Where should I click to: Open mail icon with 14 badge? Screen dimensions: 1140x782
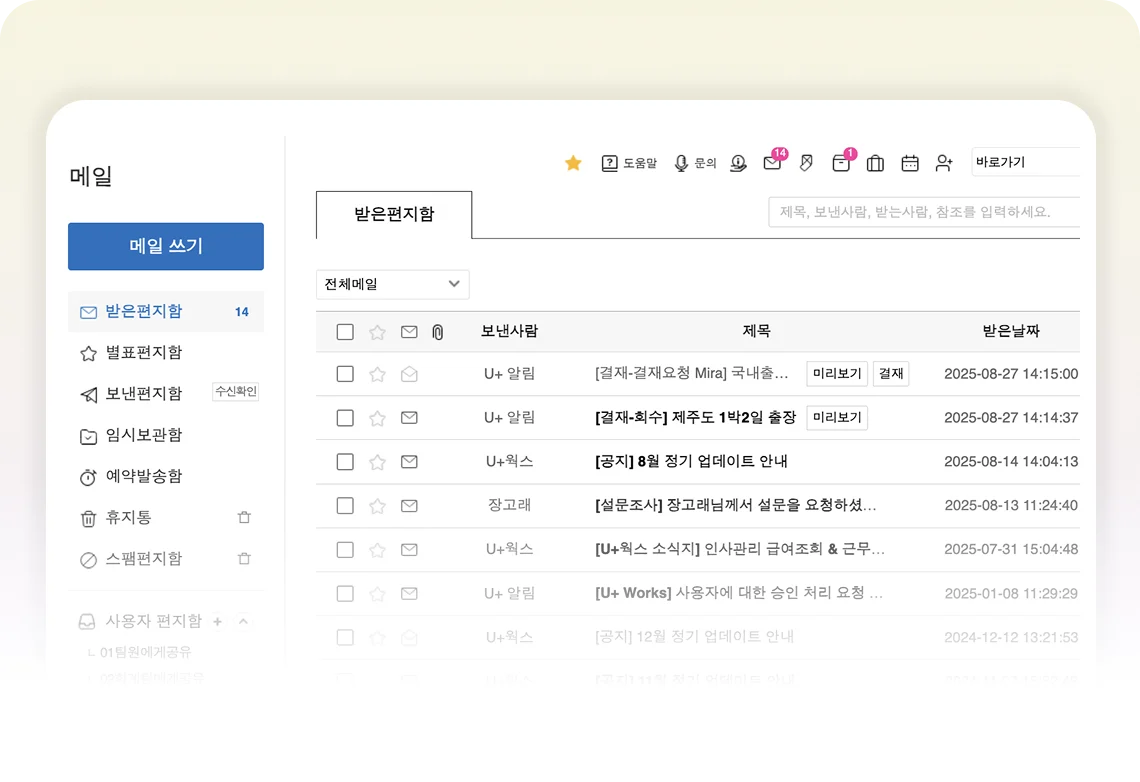tap(772, 163)
